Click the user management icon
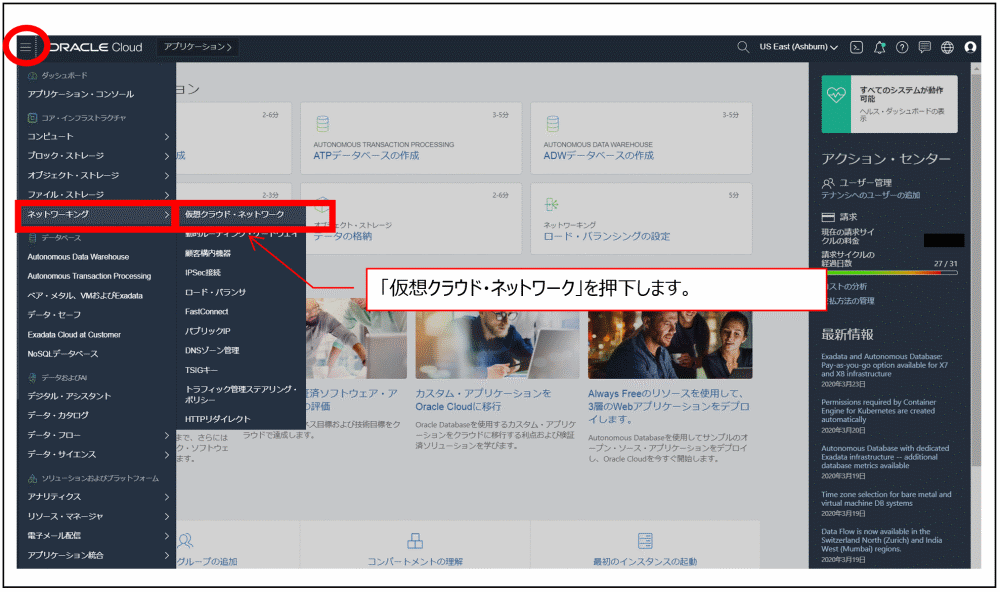This screenshot has height=592, width=1000. coord(828,183)
